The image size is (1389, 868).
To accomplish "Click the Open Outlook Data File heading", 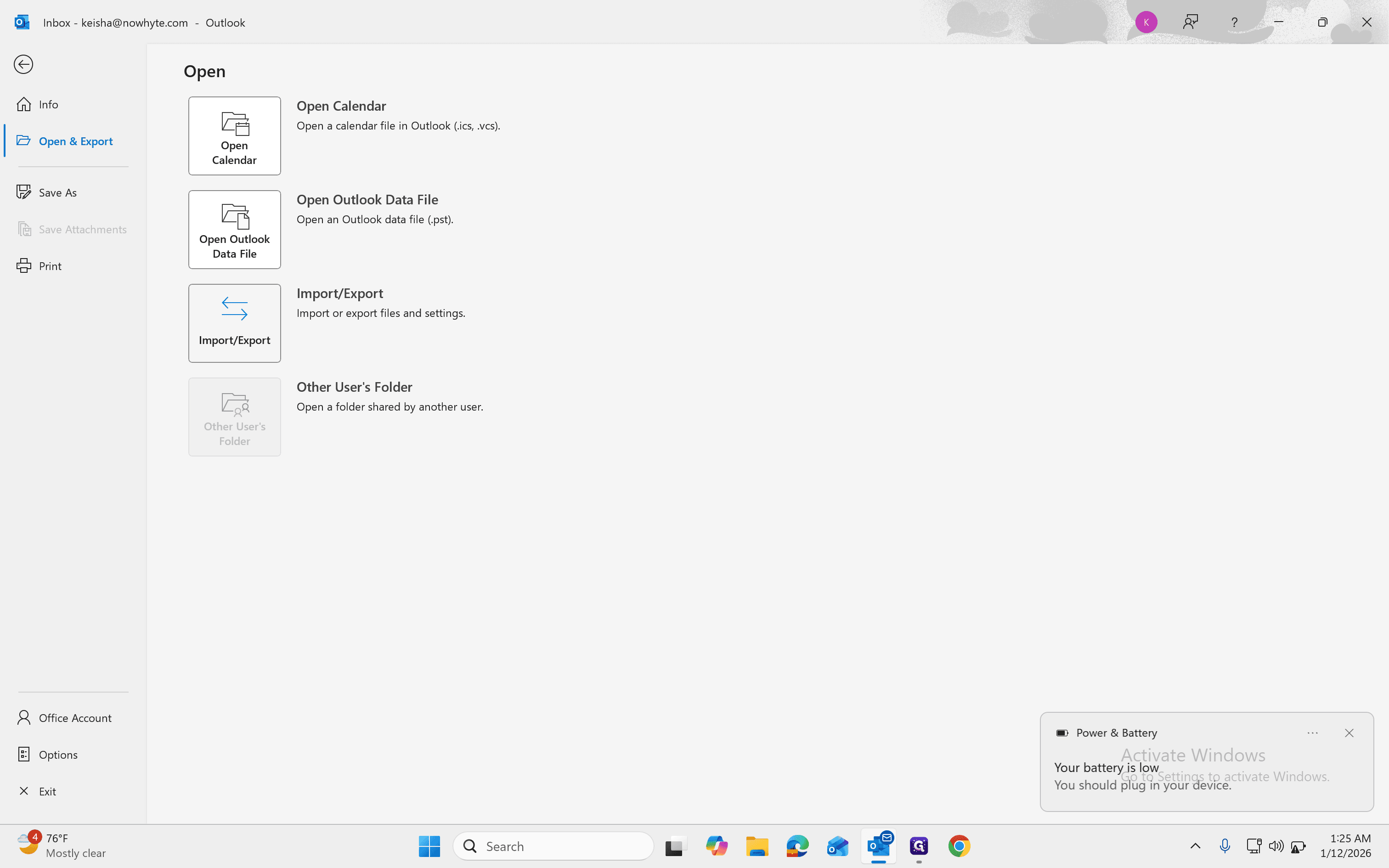I will click(x=367, y=200).
